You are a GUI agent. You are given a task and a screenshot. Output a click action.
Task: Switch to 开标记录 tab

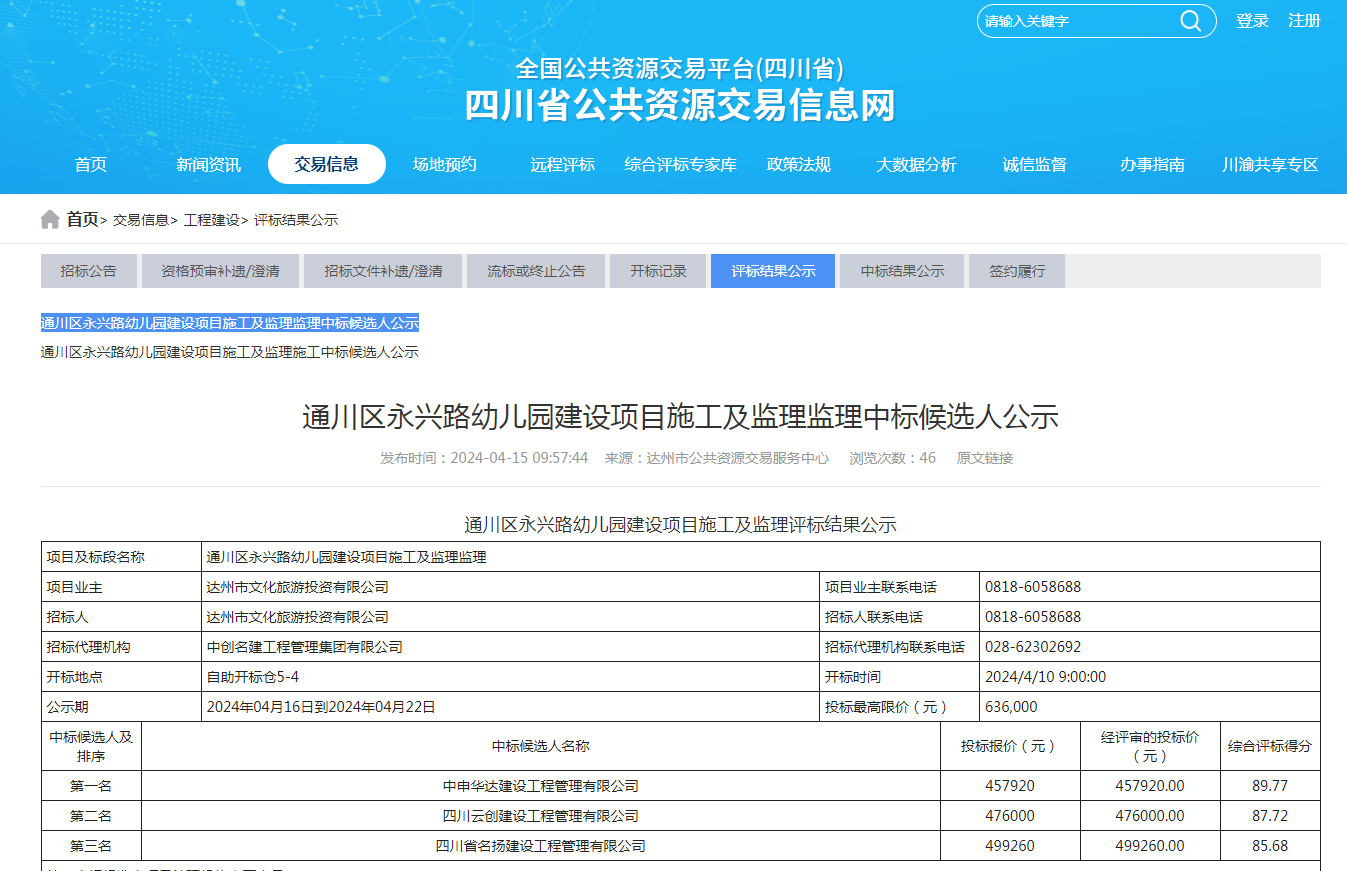pos(658,271)
